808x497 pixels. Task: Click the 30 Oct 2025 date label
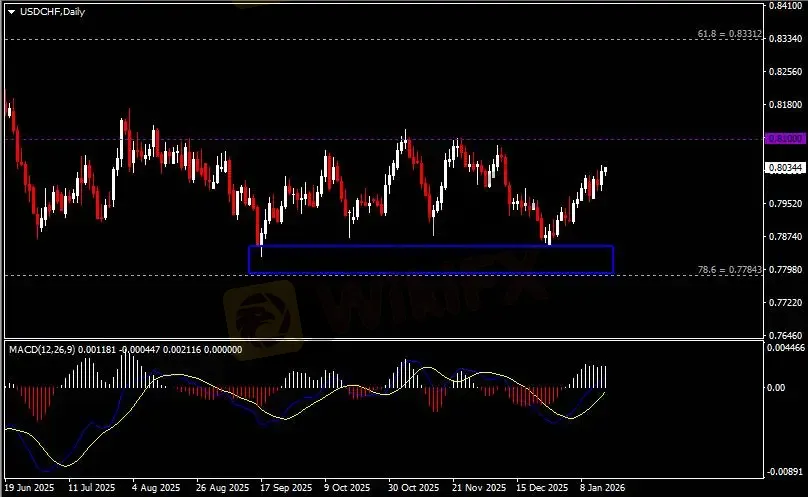[414, 487]
